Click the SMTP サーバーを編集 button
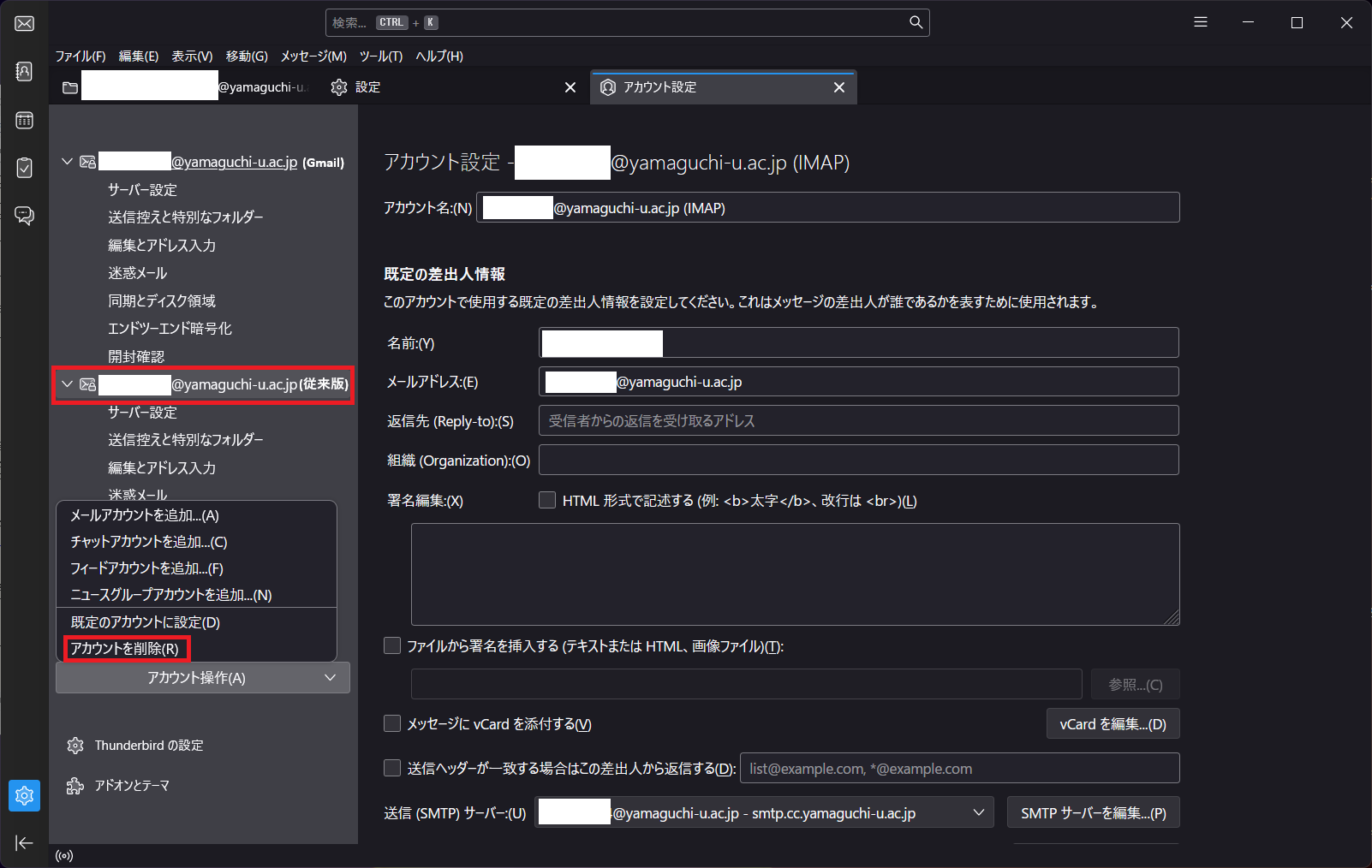Screen dimensions: 1372x868 [x=1093, y=813]
